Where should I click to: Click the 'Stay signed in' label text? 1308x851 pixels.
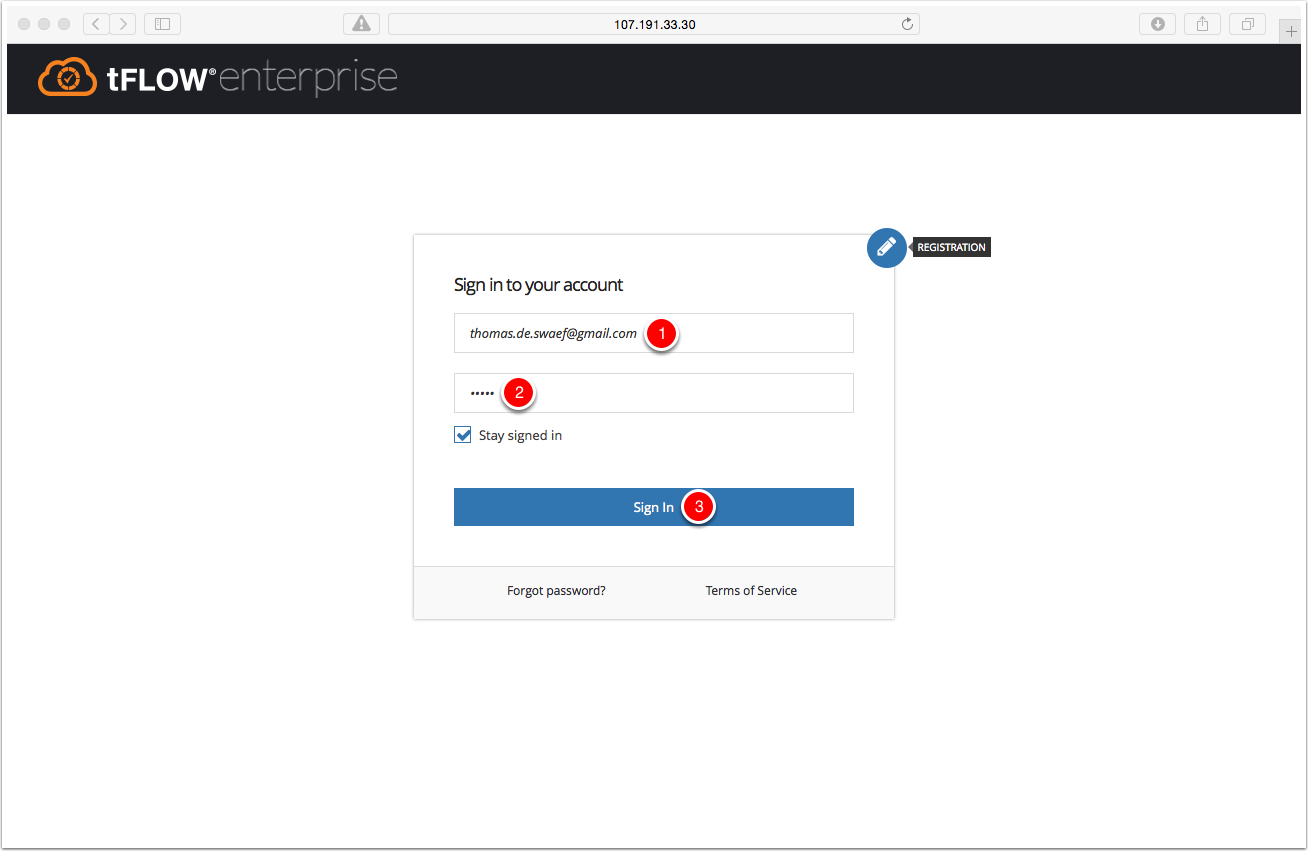pos(520,436)
